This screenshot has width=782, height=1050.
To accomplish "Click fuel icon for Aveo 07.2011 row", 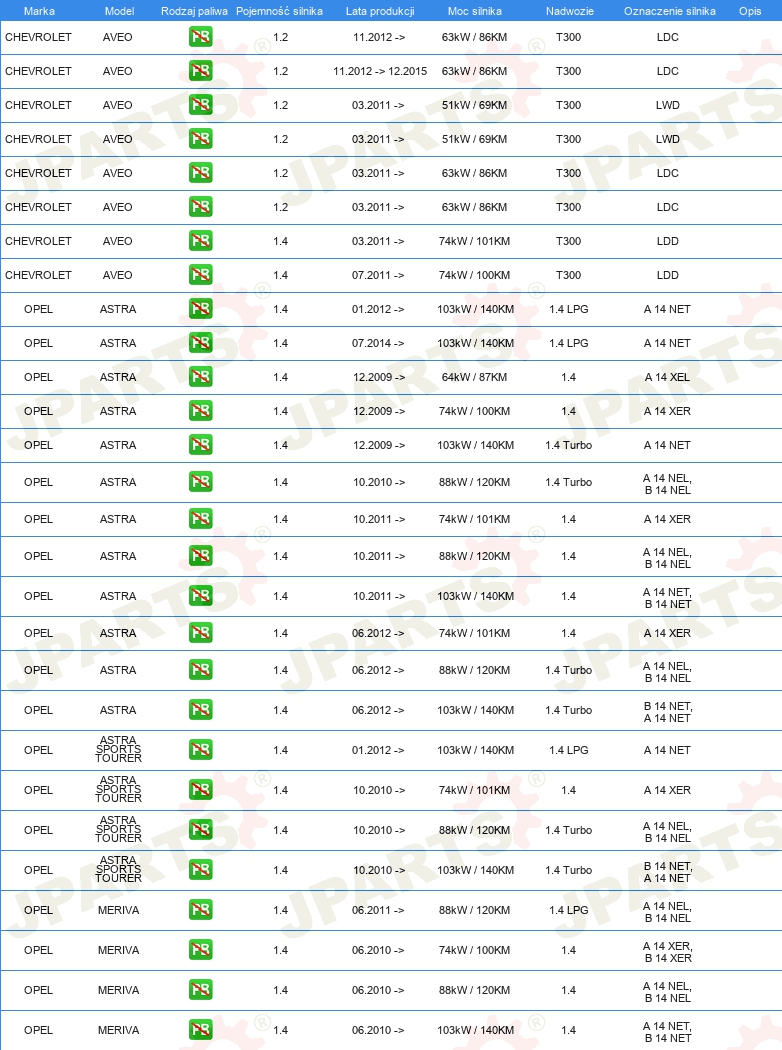I will click(x=200, y=275).
